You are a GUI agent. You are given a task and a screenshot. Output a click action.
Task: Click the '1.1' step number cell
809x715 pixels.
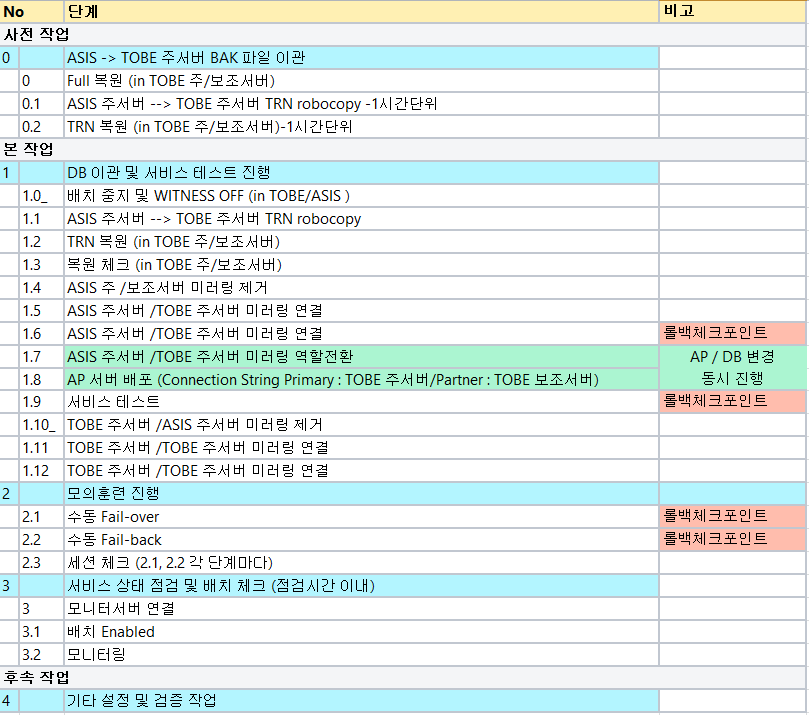pos(41,219)
